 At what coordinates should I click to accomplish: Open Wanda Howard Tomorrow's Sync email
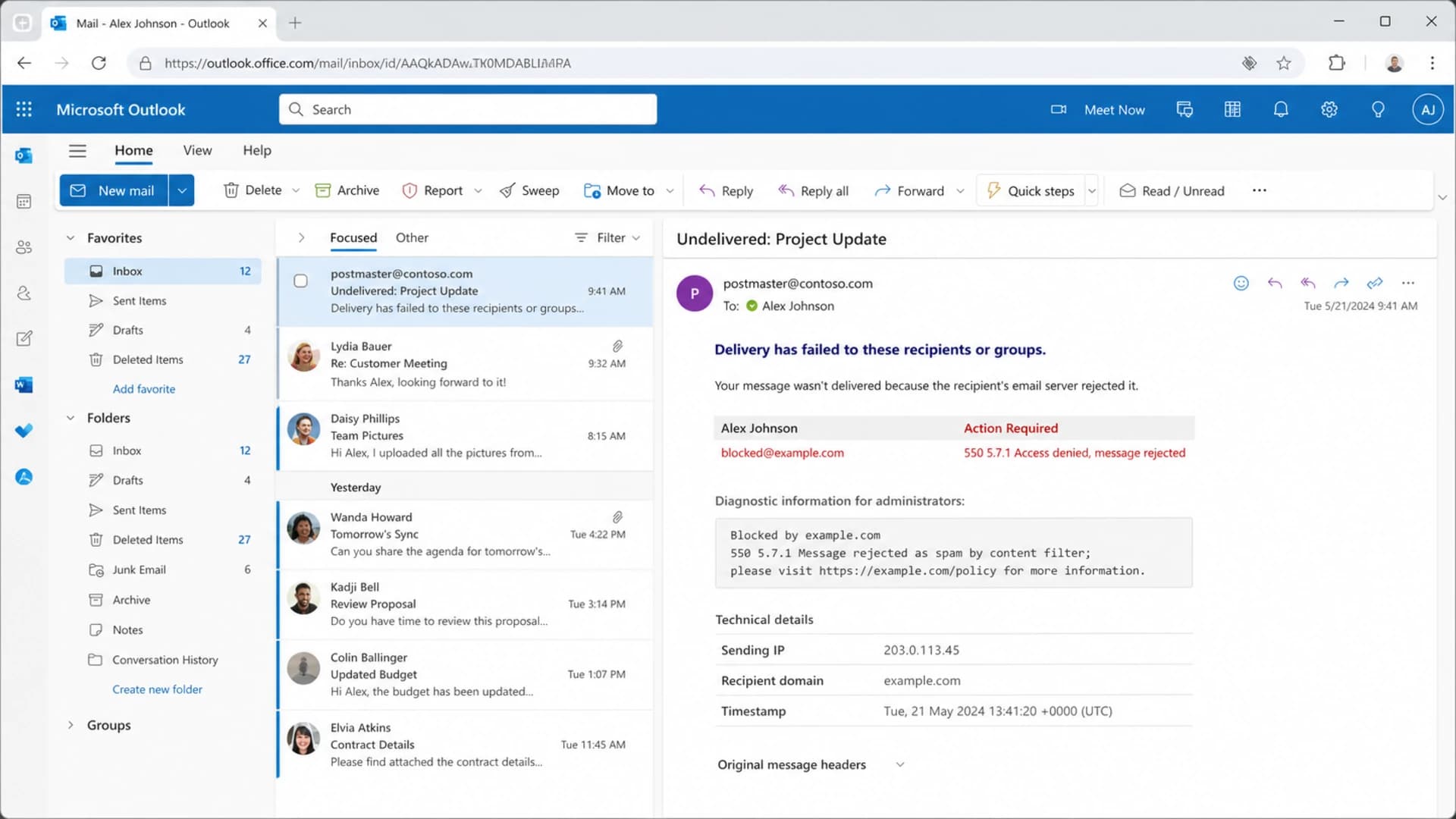466,535
